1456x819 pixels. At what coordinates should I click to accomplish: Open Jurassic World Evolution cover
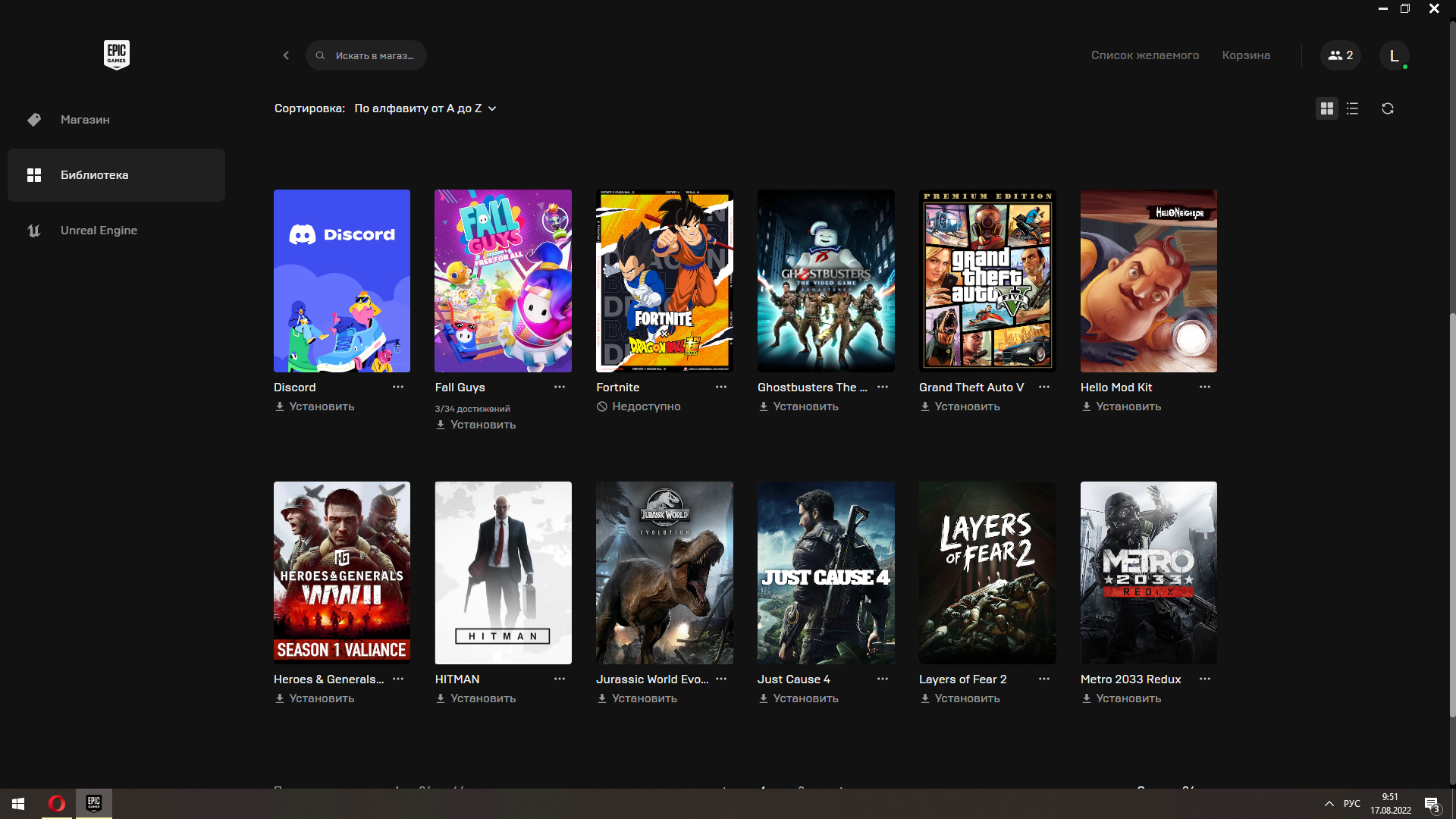click(x=664, y=573)
